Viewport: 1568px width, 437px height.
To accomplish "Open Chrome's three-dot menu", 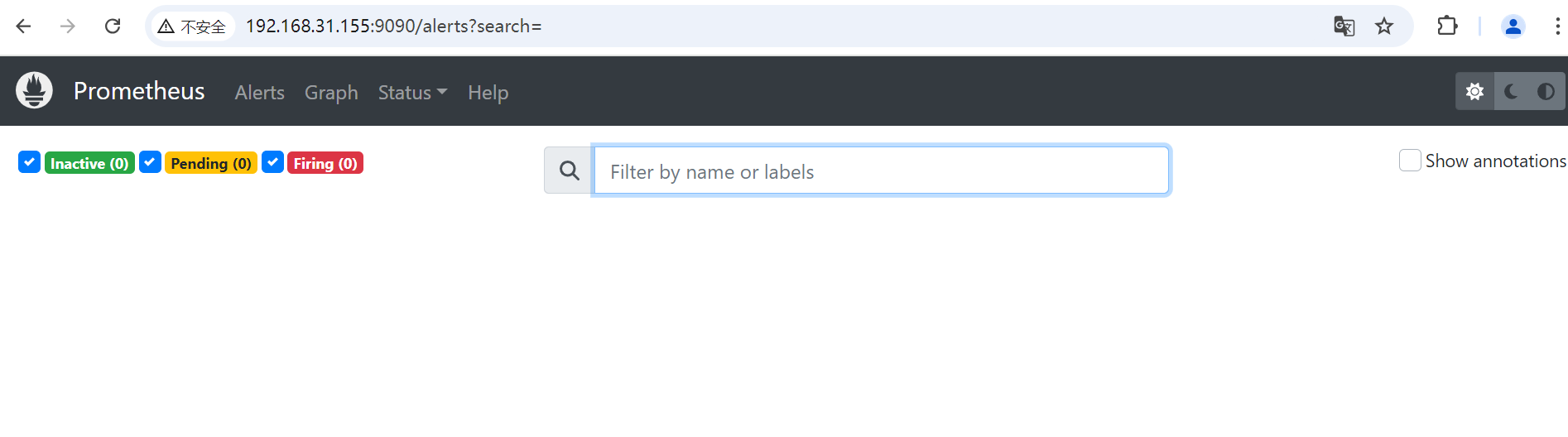I will click(1557, 26).
